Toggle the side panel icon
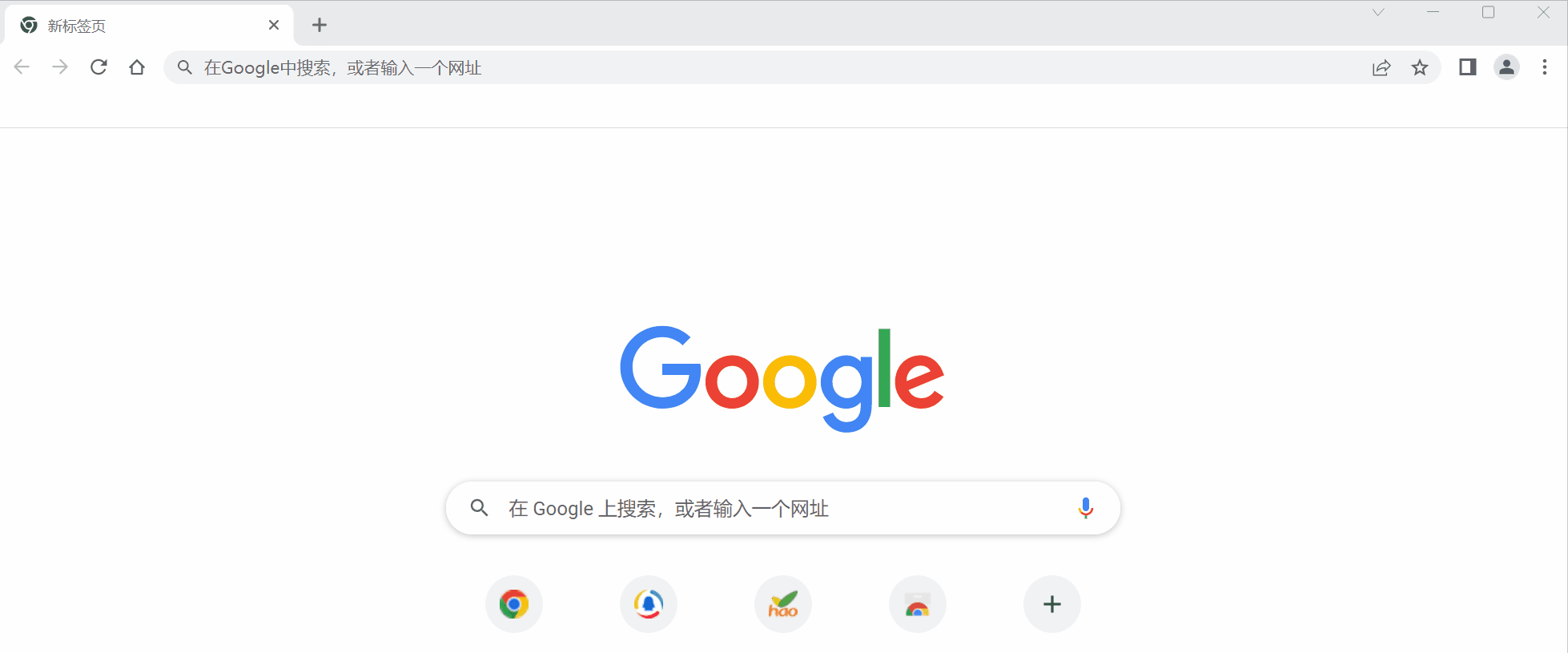Viewport: 1568px width, 653px height. (x=1468, y=67)
